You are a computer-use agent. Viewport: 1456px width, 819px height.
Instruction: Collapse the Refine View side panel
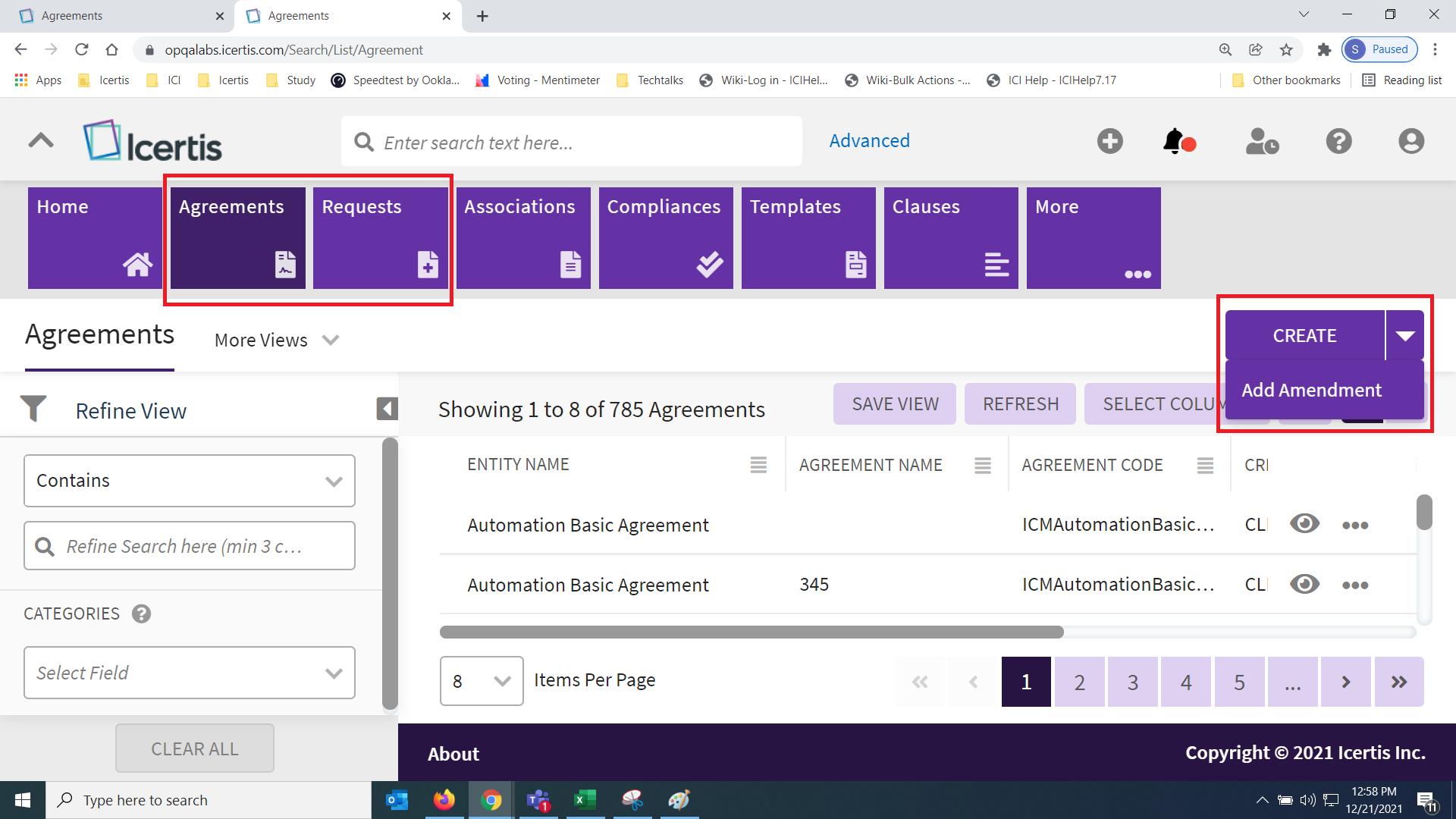(x=387, y=409)
